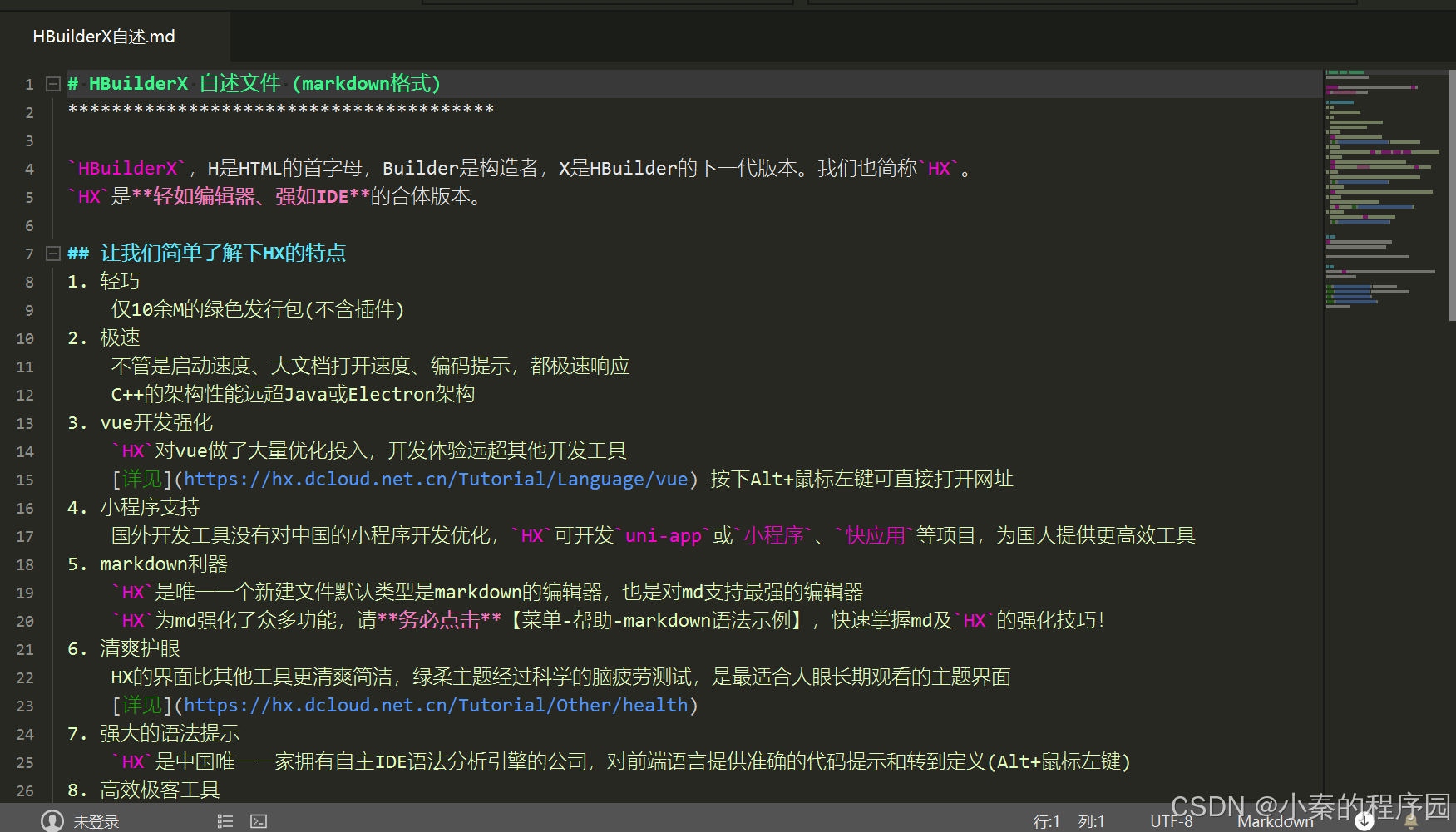Click the text 5. markdown利器
The image size is (1456, 832).
(148, 564)
